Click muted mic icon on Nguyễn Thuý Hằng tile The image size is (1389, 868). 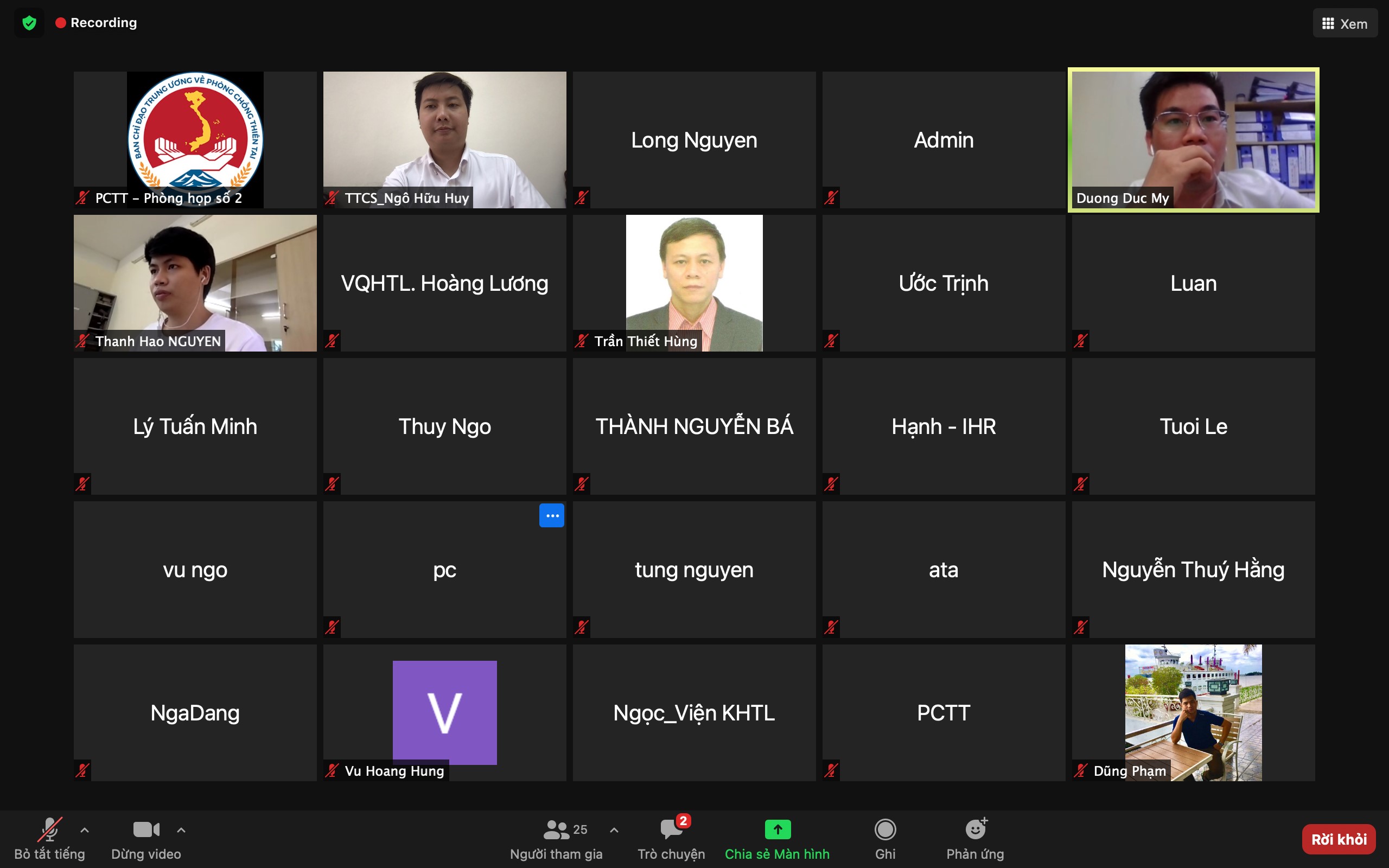pos(1081,627)
